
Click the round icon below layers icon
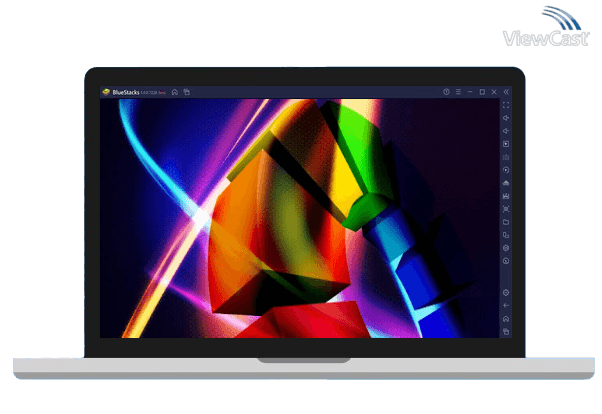pos(506,261)
